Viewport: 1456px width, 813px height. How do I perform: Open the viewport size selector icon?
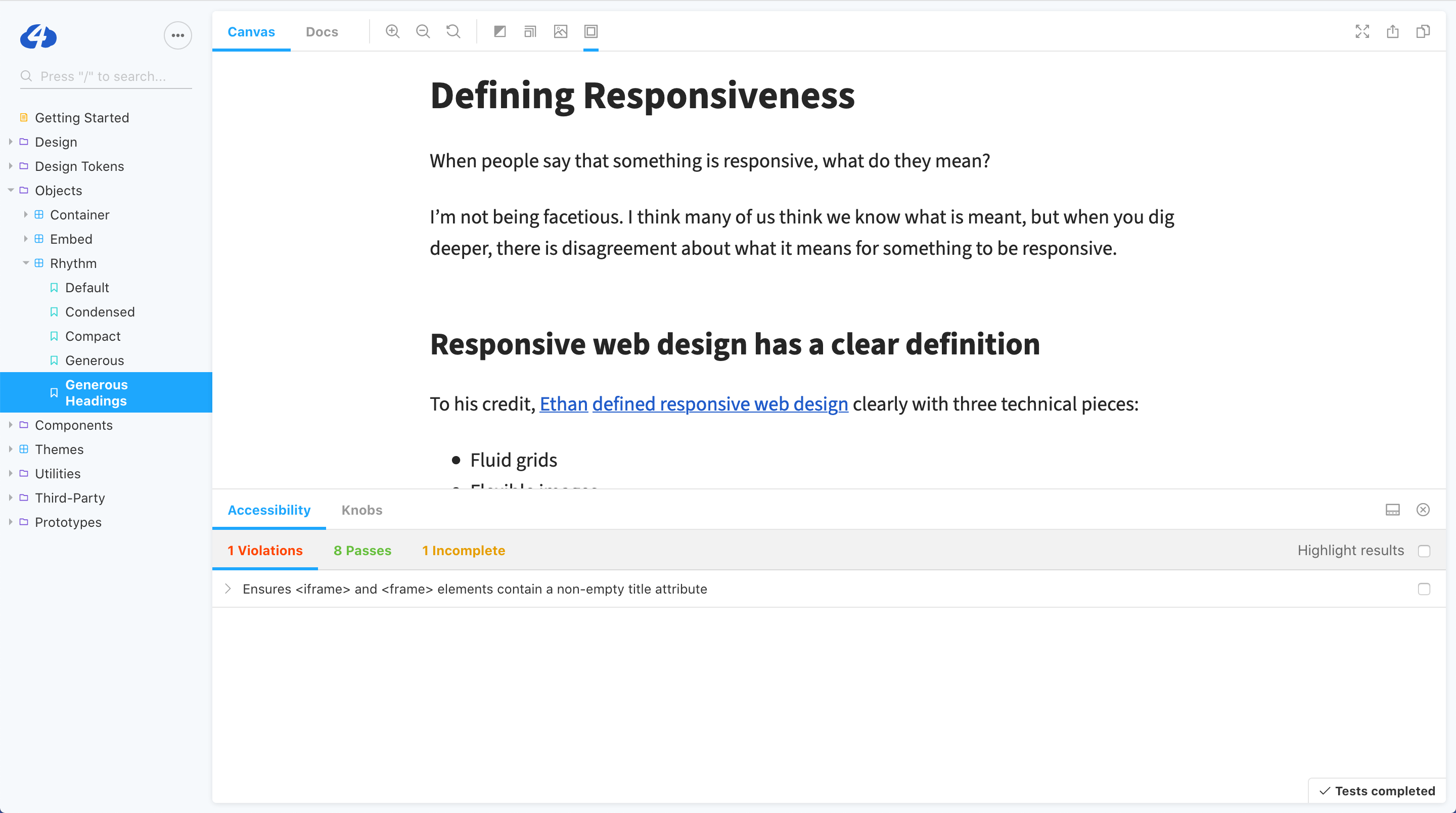530,32
